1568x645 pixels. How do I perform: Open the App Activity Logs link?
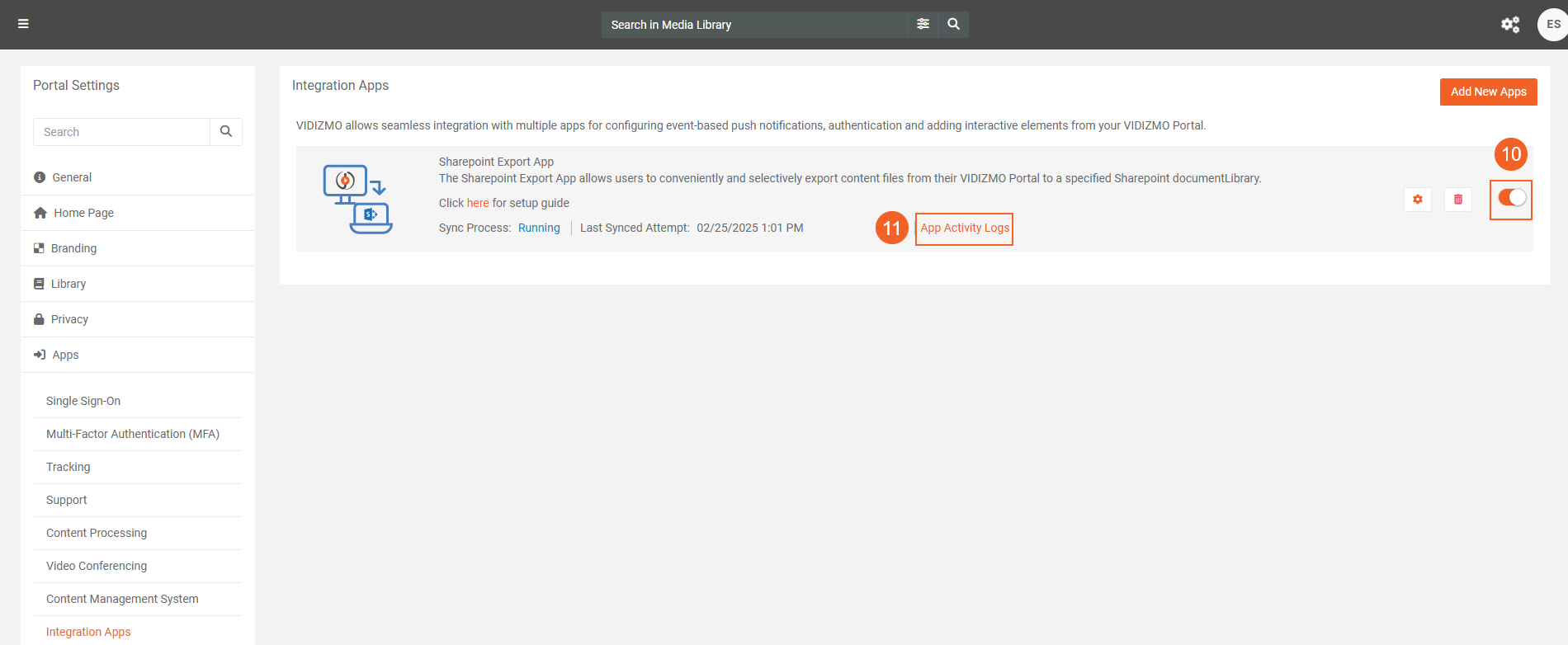coord(965,228)
